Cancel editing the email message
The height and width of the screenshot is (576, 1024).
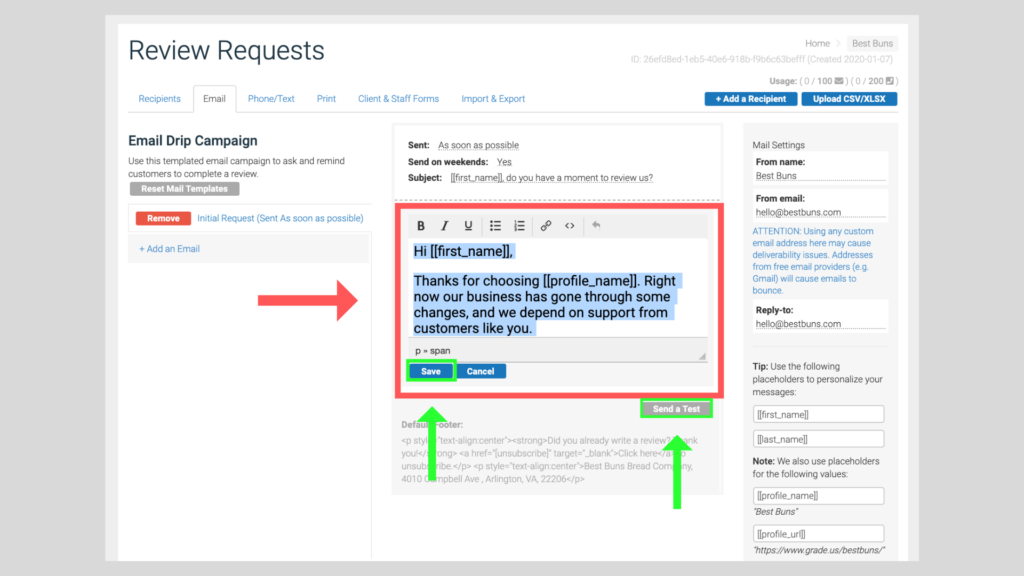point(481,372)
